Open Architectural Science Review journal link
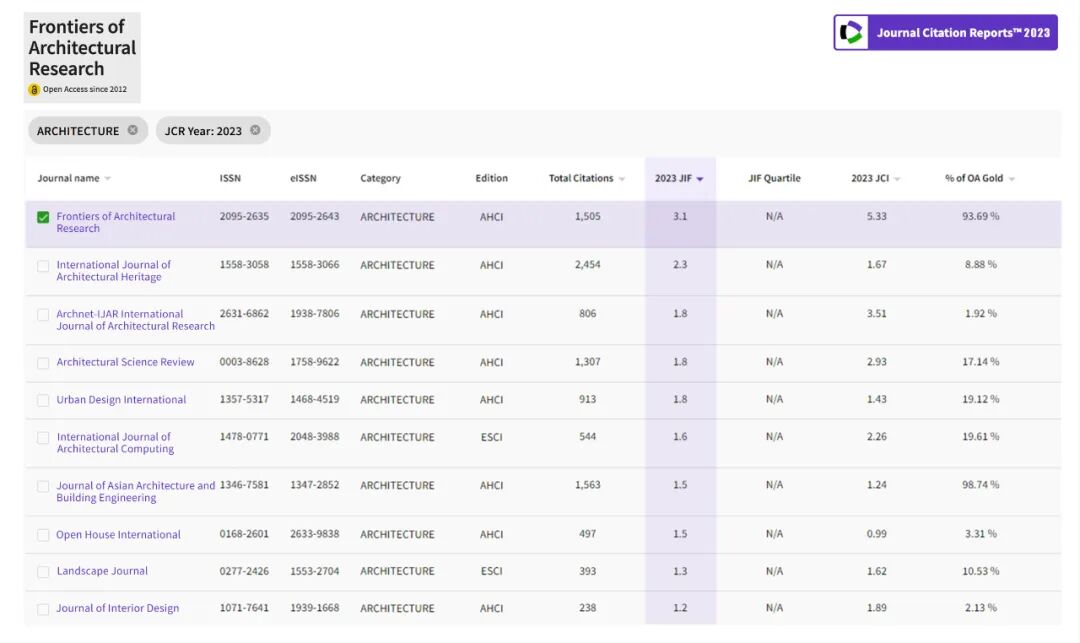This screenshot has width=1080, height=643. point(125,362)
